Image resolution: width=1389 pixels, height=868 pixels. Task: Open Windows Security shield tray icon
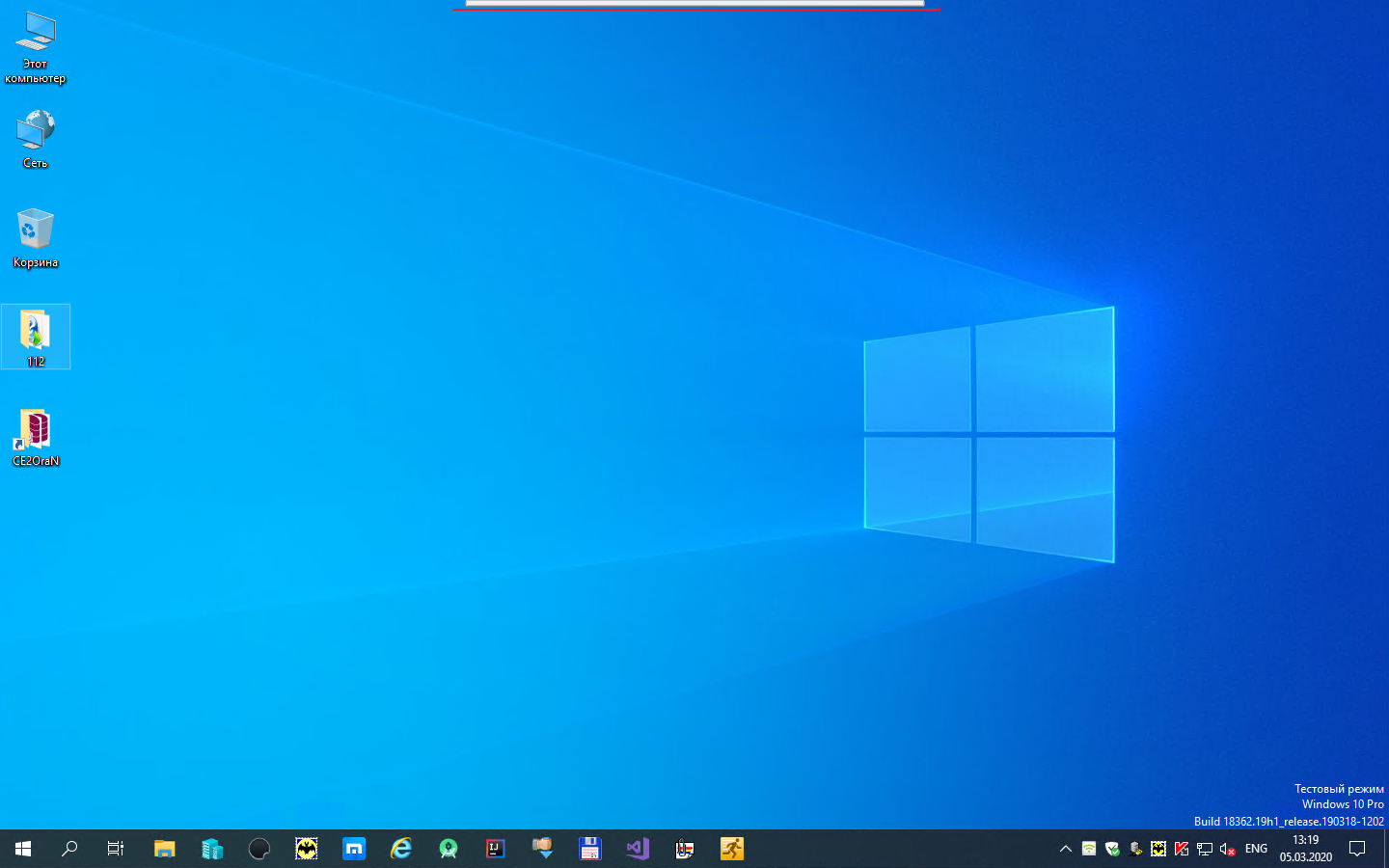click(1112, 849)
